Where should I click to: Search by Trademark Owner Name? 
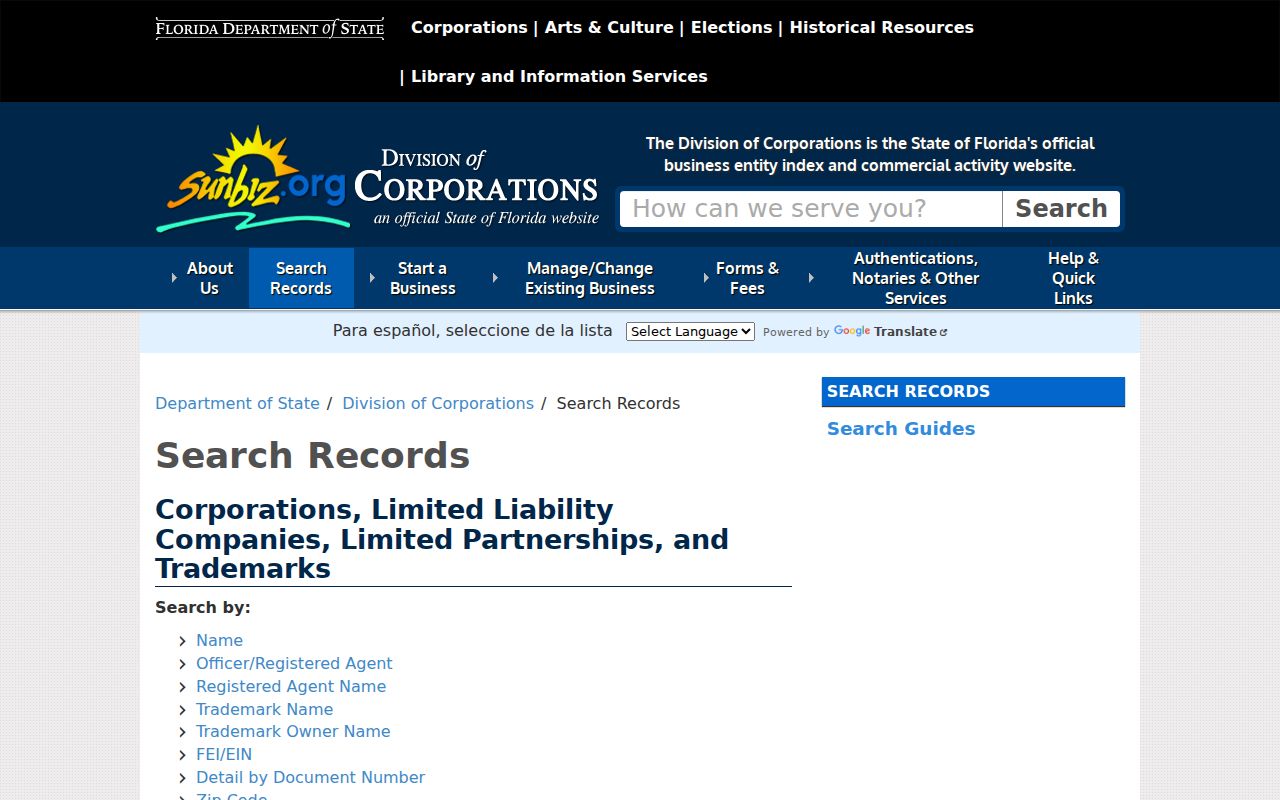(293, 731)
